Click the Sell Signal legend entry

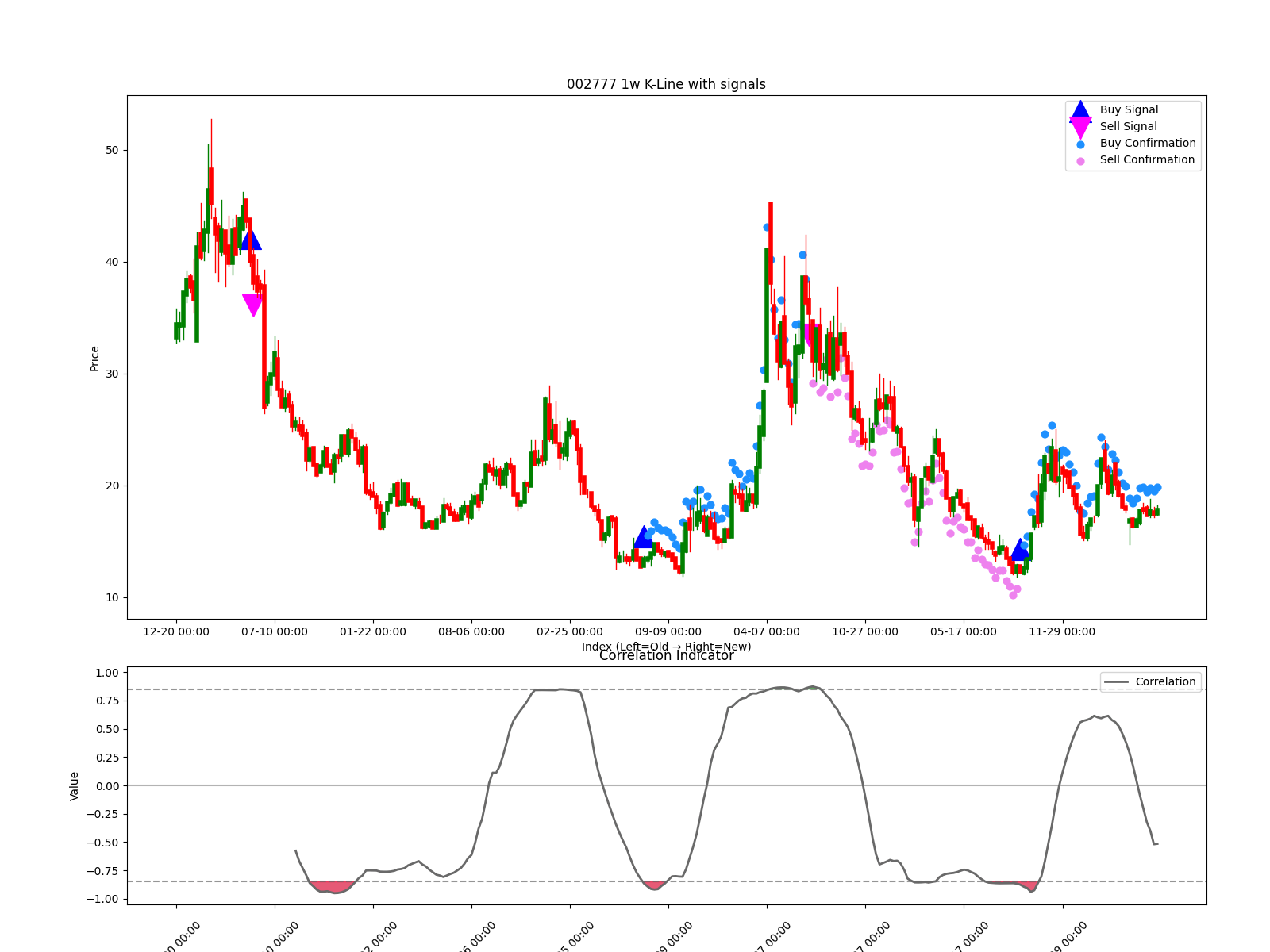coord(1113,126)
